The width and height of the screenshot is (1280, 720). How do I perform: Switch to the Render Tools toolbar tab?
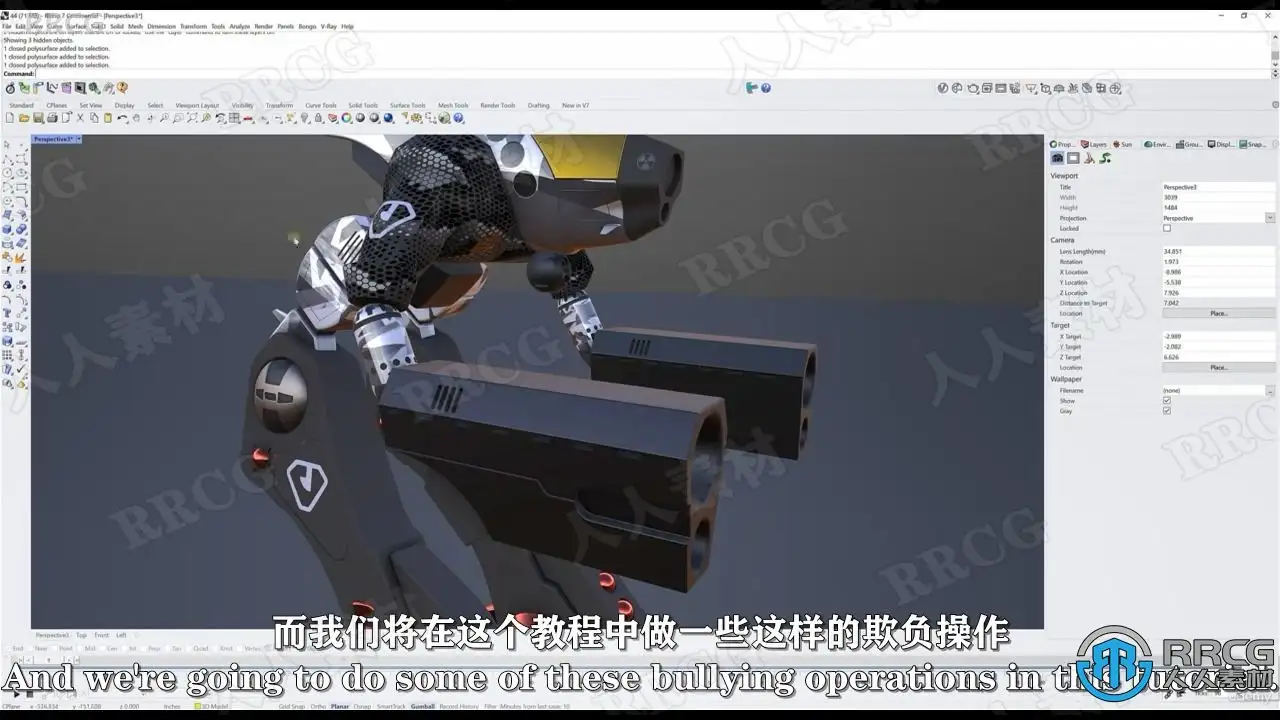click(498, 105)
